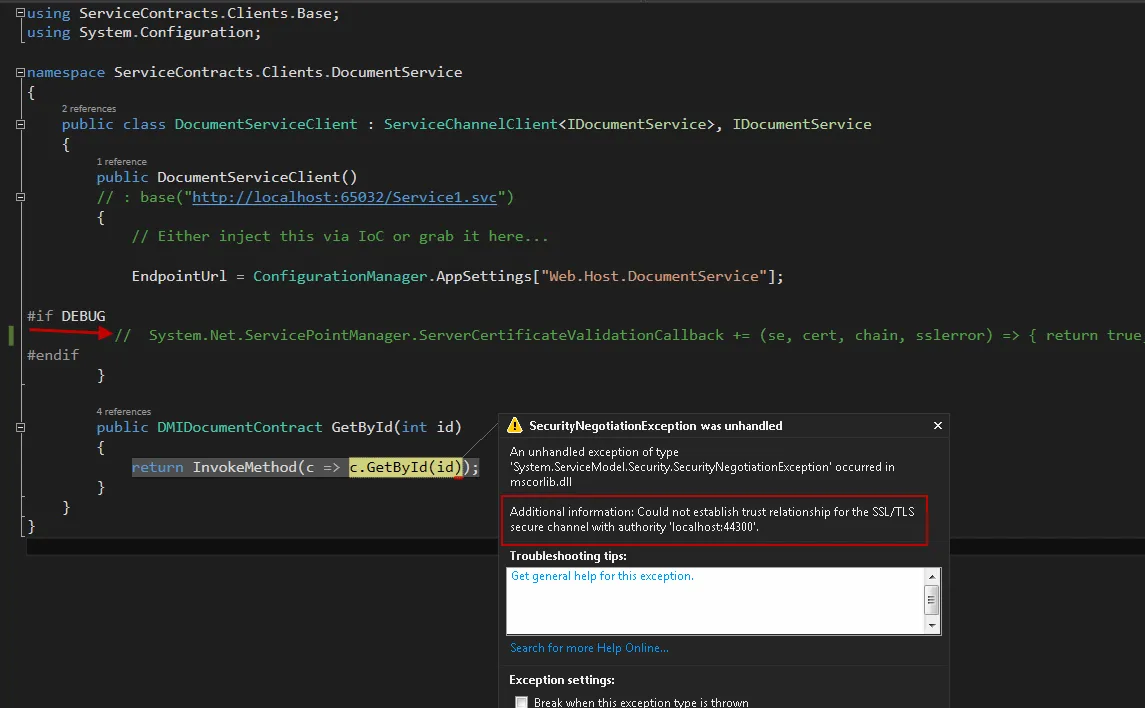This screenshot has height=708, width=1145.
Task: Collapse the DocumentServiceClient class block
Action: click(20, 124)
